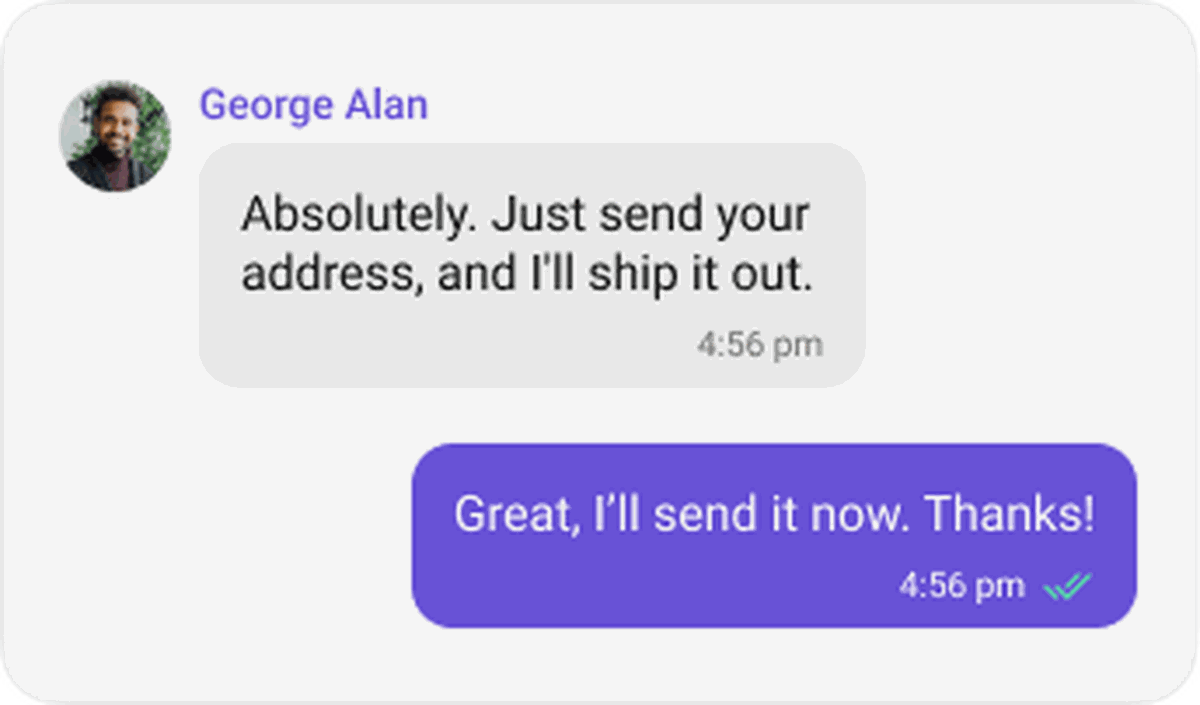This screenshot has width=1200, height=705.
Task: Click the word "Absolutely." in the message
Action: tap(354, 215)
